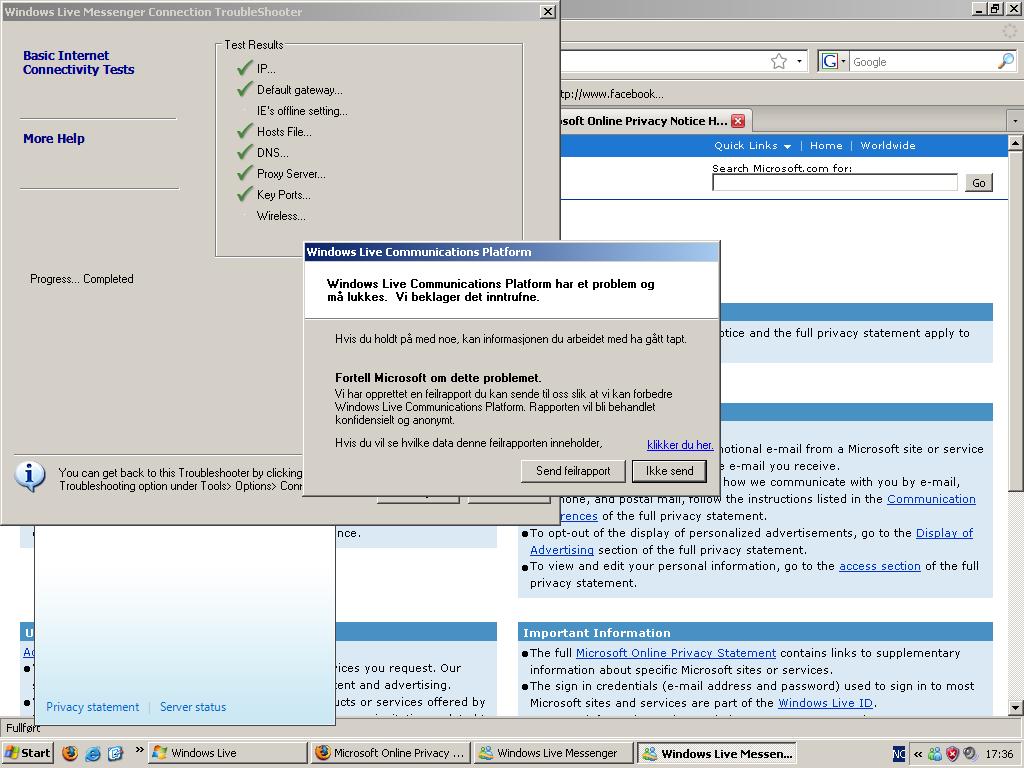The width and height of the screenshot is (1024, 768).
Task: Open the location bar history dropdown arrow
Action: pos(799,61)
